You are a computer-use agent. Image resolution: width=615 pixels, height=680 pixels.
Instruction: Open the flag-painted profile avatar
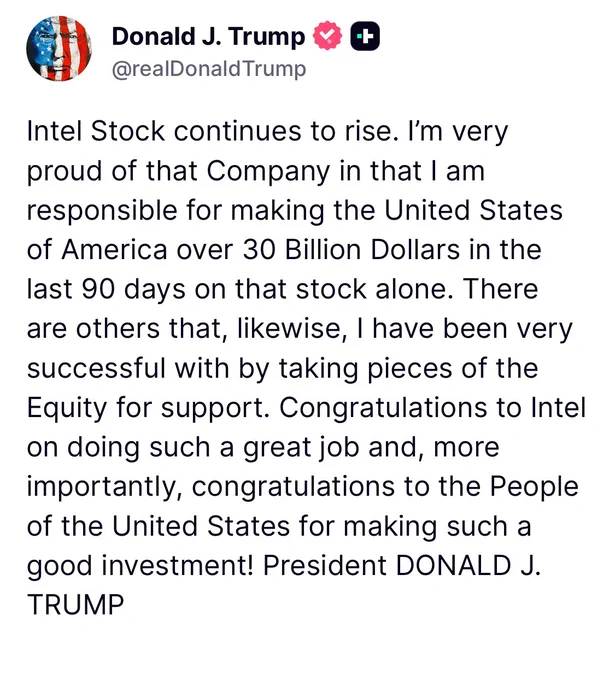tap(59, 49)
